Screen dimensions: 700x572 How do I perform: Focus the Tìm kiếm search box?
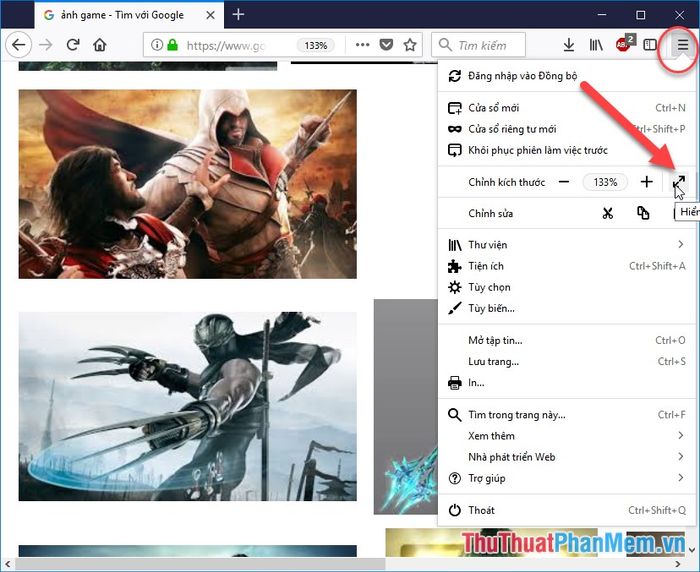click(479, 45)
